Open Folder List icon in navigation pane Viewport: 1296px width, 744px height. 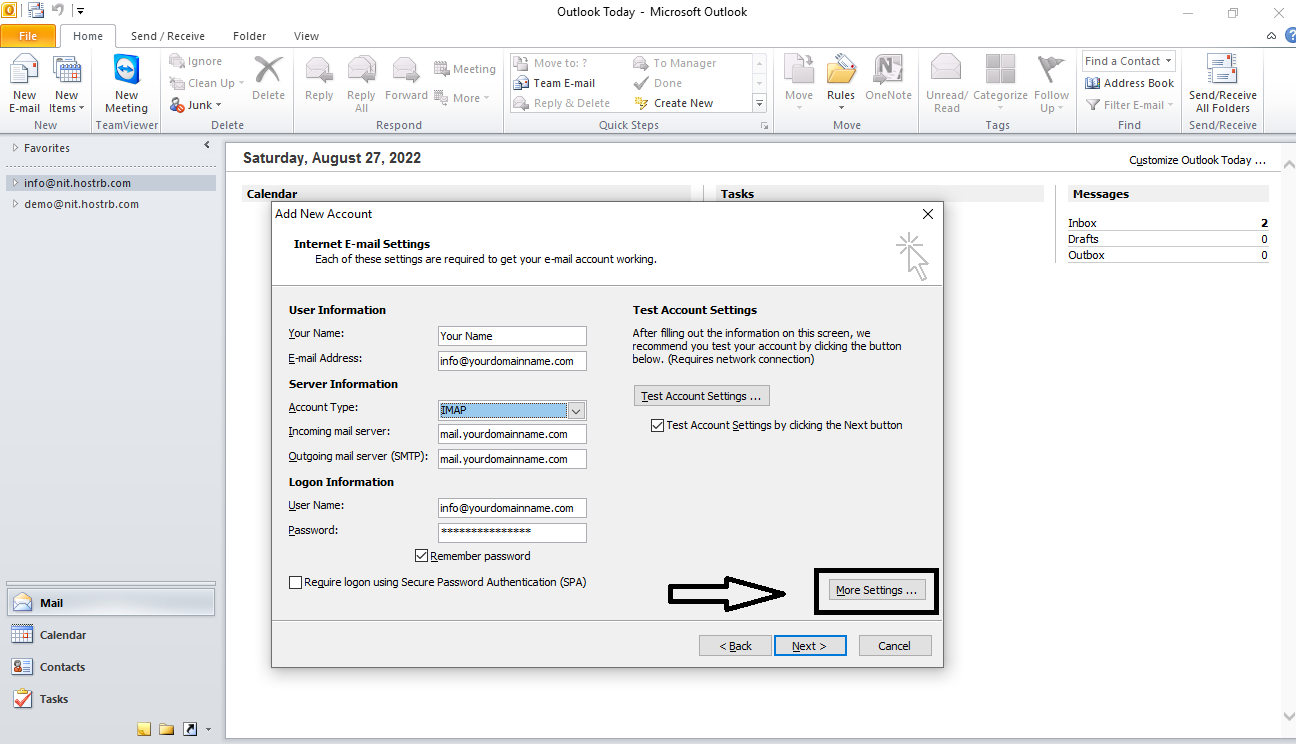166,729
